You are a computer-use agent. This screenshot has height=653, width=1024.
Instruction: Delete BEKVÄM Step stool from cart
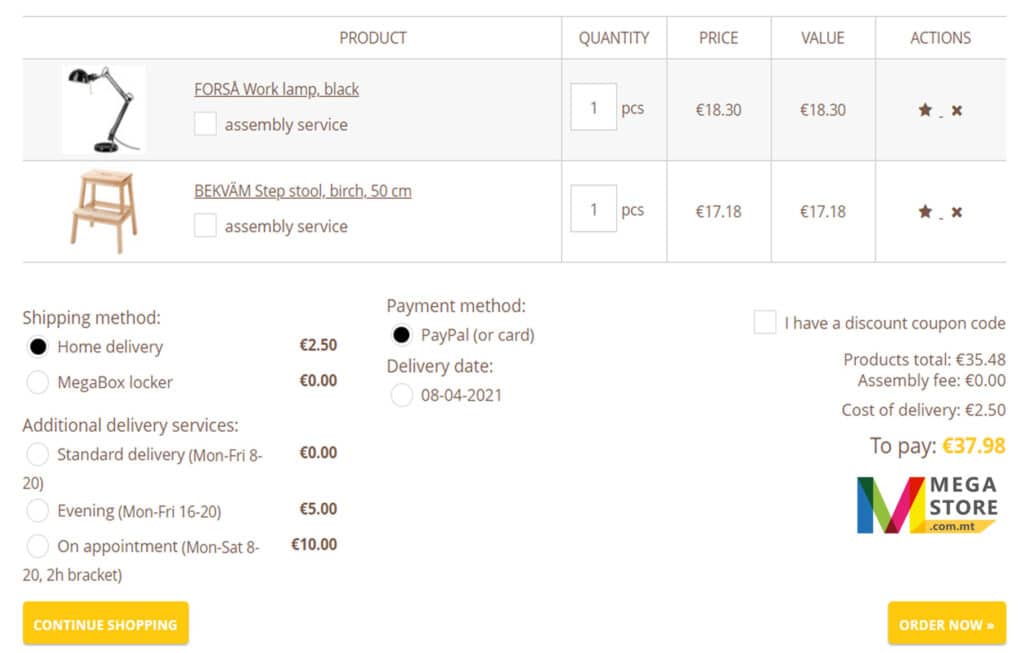pos(957,212)
